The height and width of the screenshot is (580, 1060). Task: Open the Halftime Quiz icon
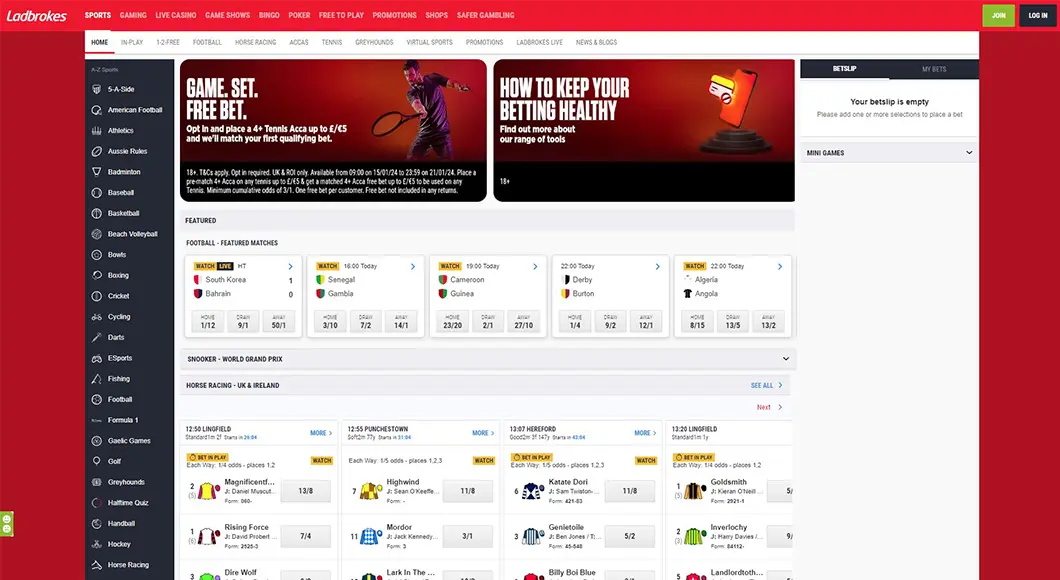(x=97, y=503)
